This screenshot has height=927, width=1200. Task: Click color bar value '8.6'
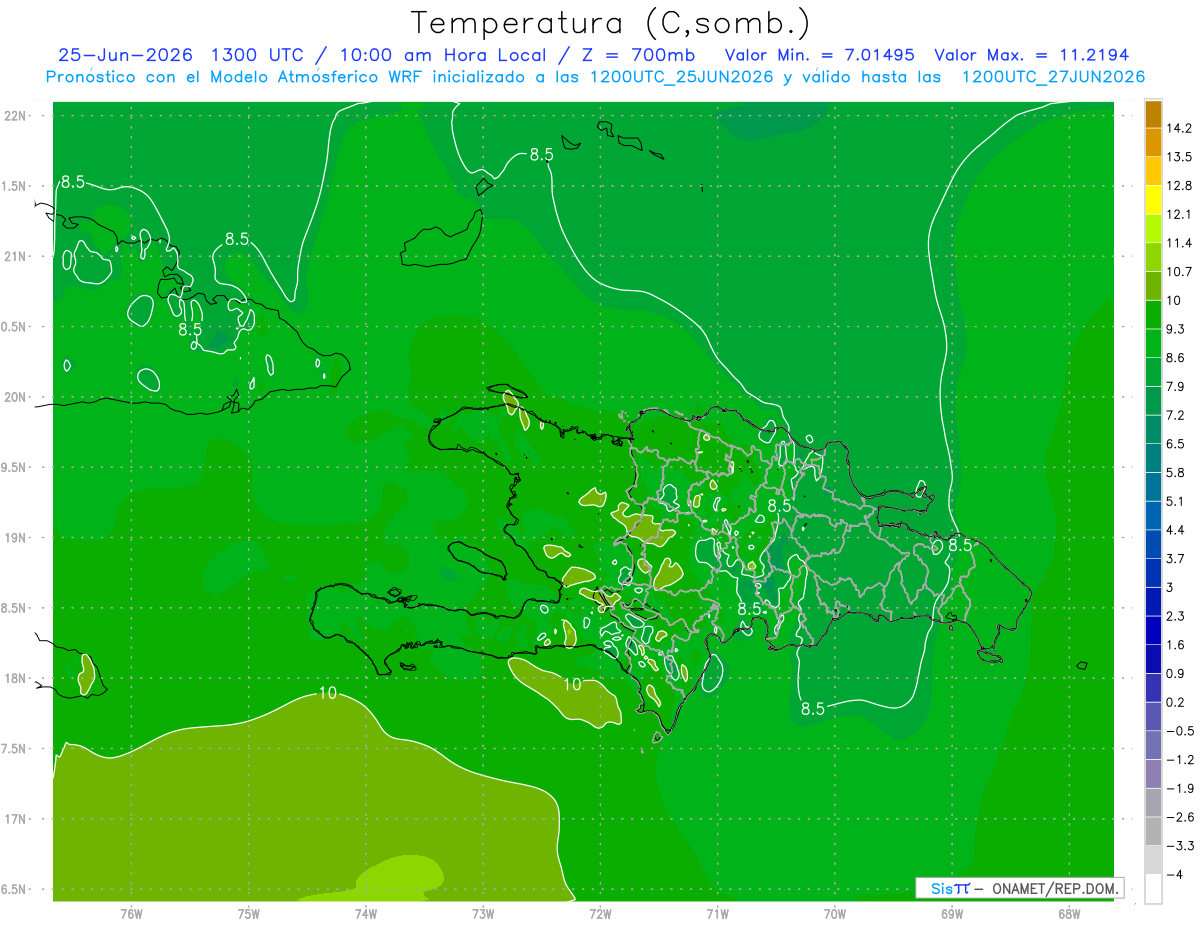[x=1176, y=358]
